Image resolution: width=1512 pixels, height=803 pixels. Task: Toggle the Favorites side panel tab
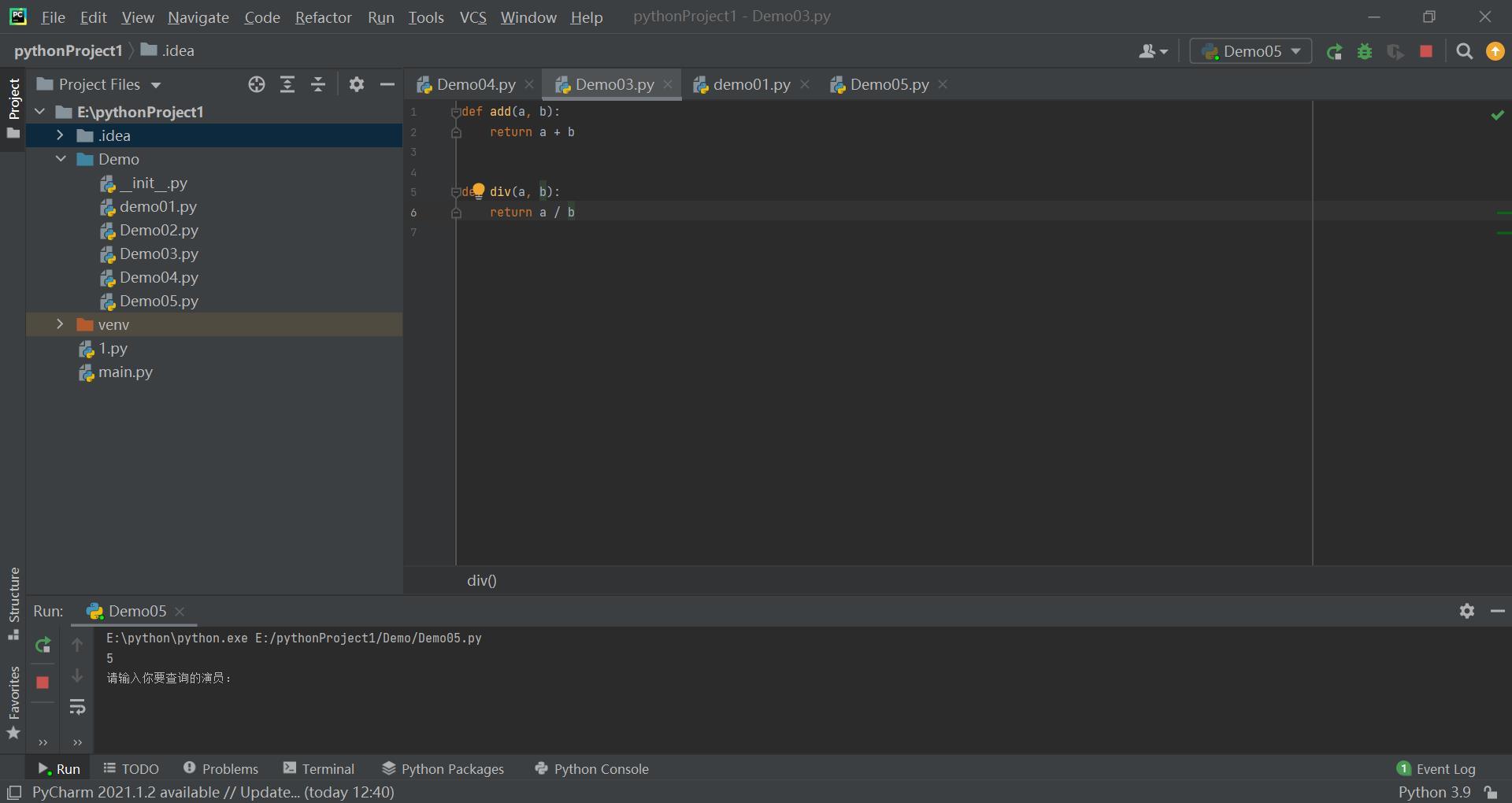[x=13, y=702]
